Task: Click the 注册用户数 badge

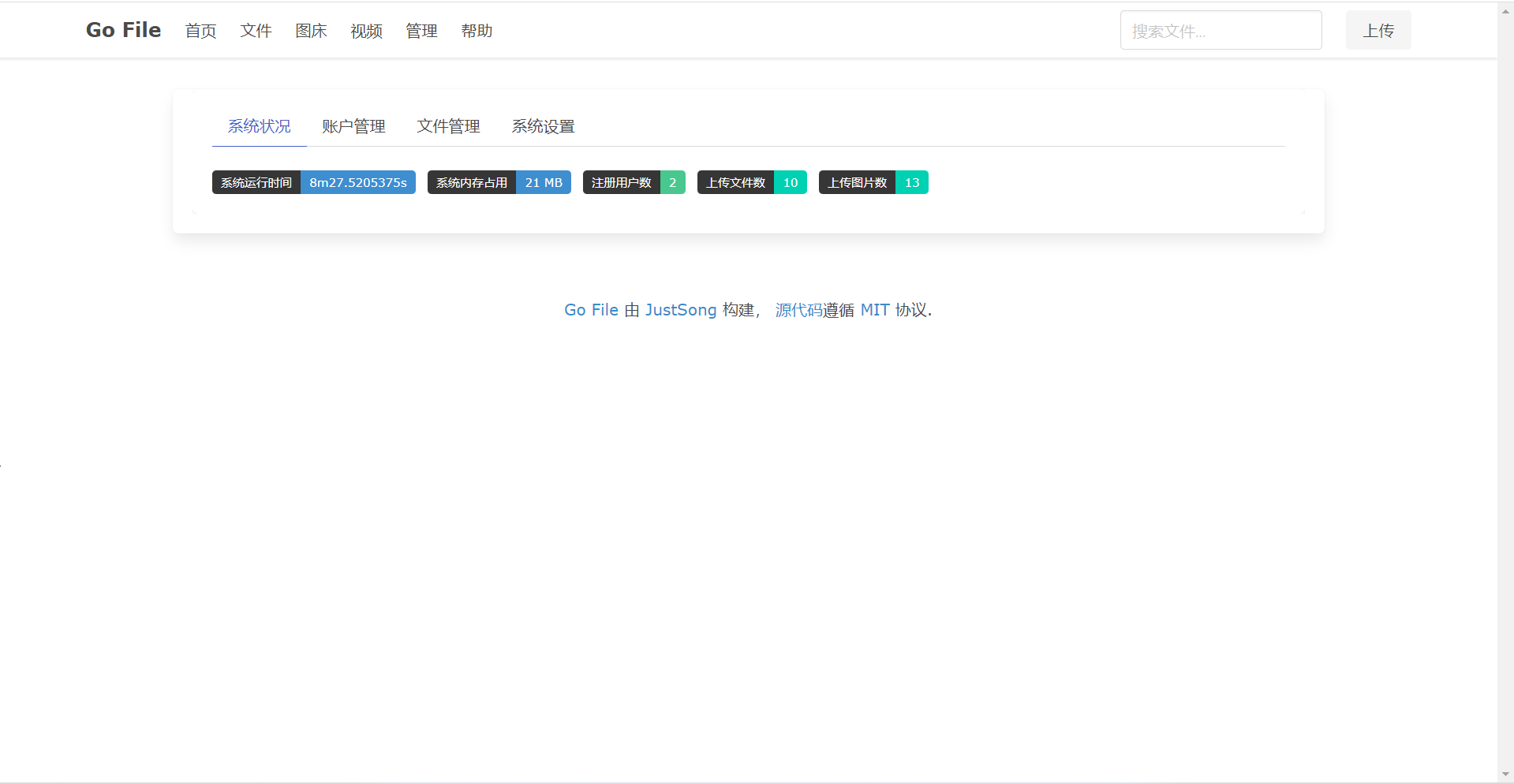Action: 634,182
